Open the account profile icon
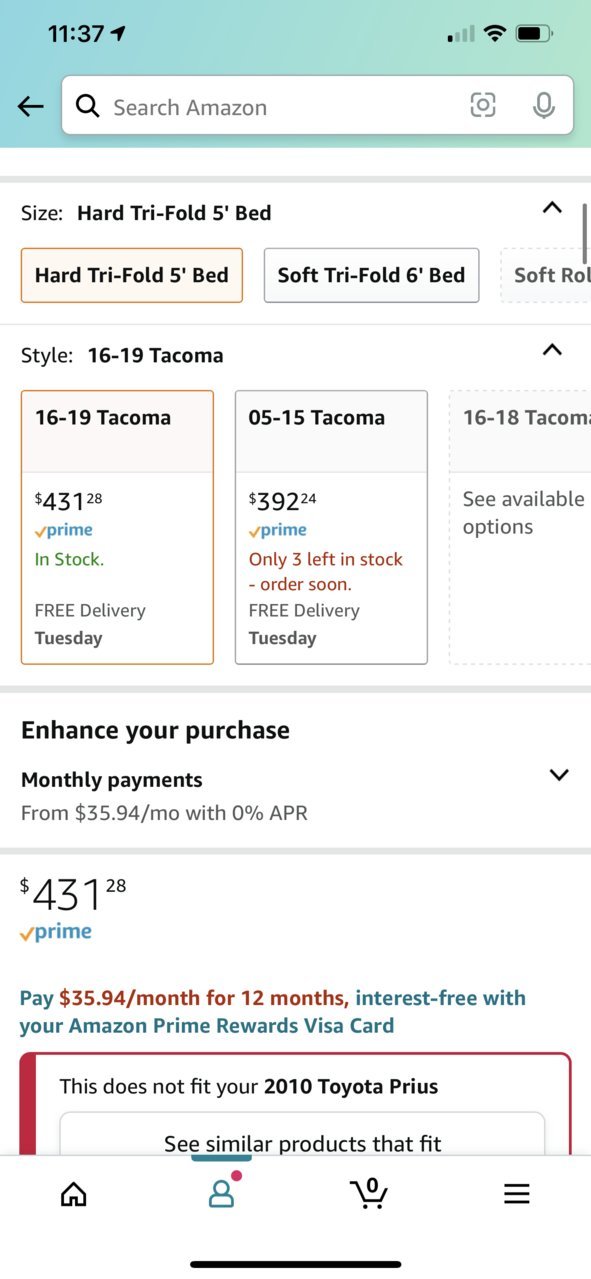Viewport: 591px width, 1279px height. 221,1192
